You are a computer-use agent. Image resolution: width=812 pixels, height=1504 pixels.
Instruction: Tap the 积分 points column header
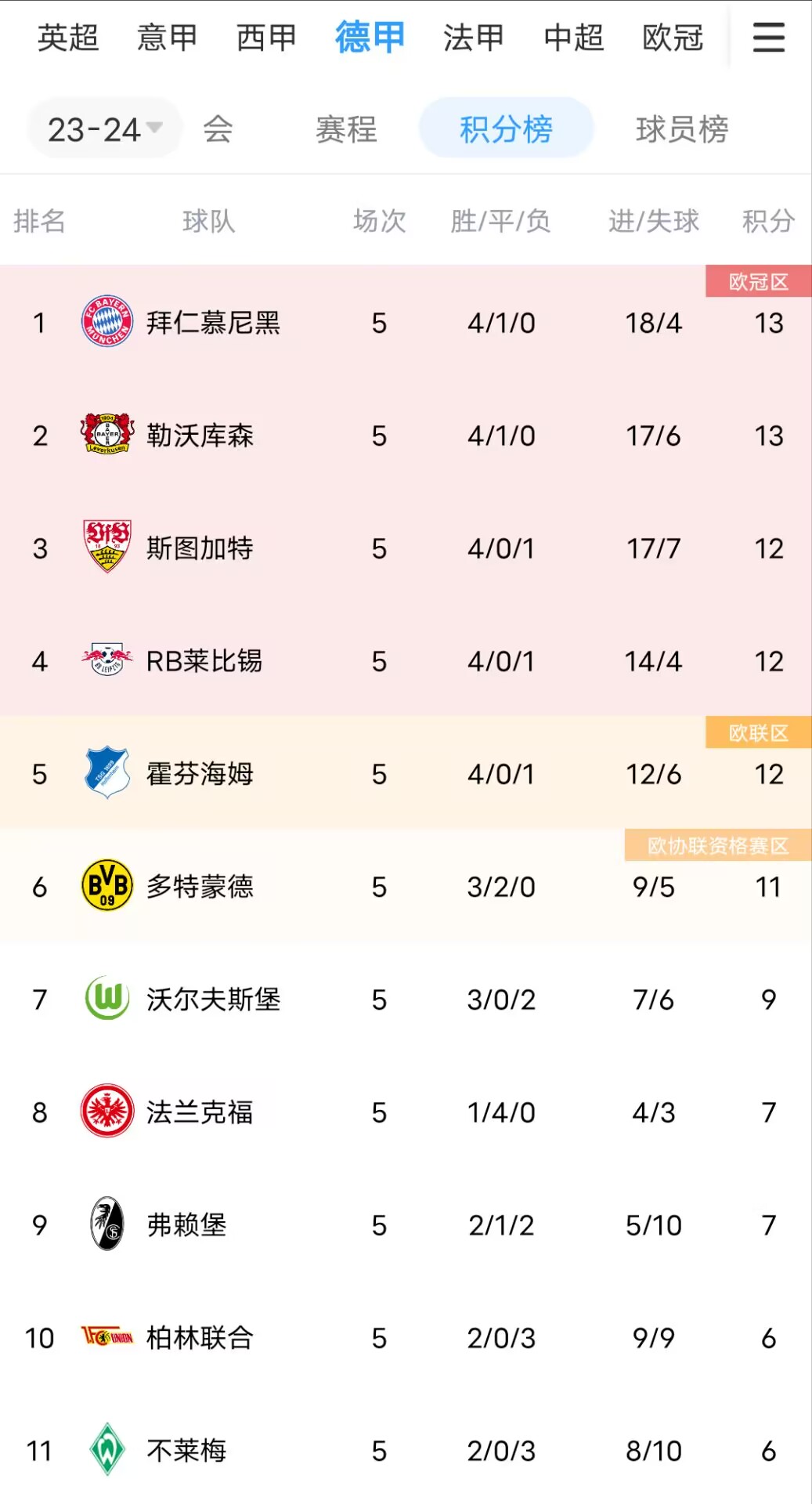[768, 221]
